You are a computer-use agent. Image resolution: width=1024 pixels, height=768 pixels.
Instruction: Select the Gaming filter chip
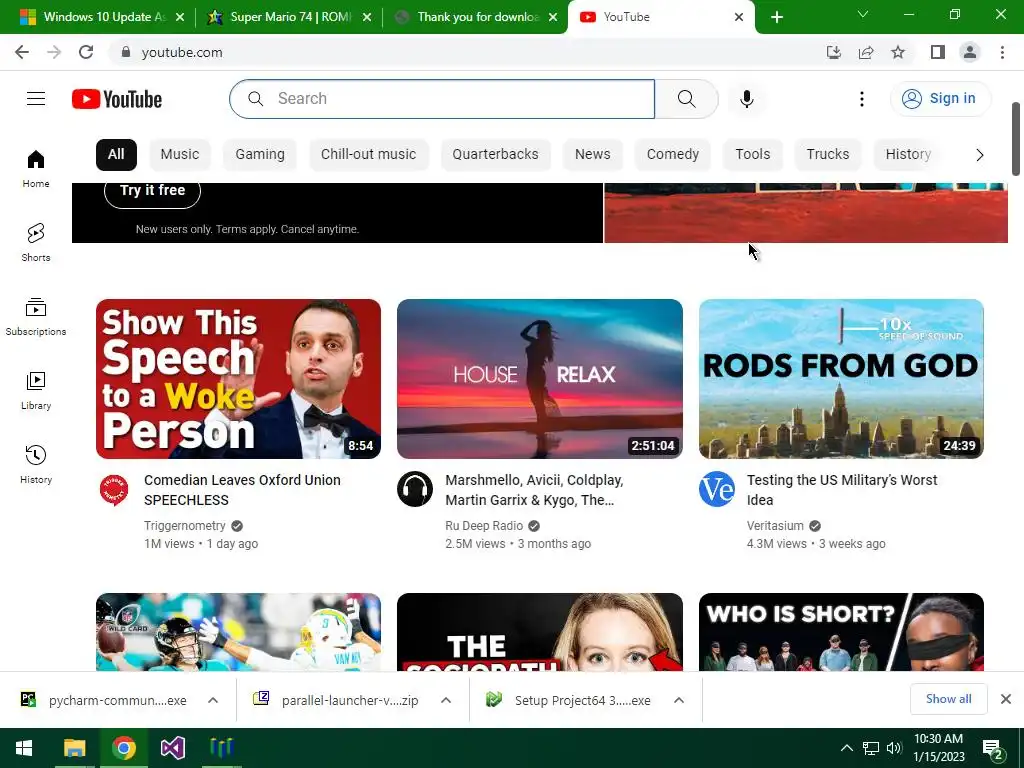pos(260,155)
